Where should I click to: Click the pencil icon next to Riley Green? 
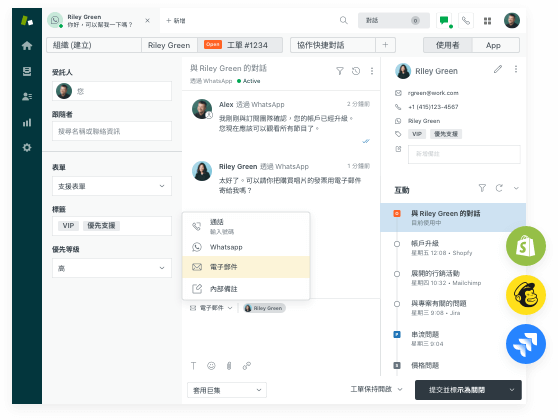(x=498, y=69)
